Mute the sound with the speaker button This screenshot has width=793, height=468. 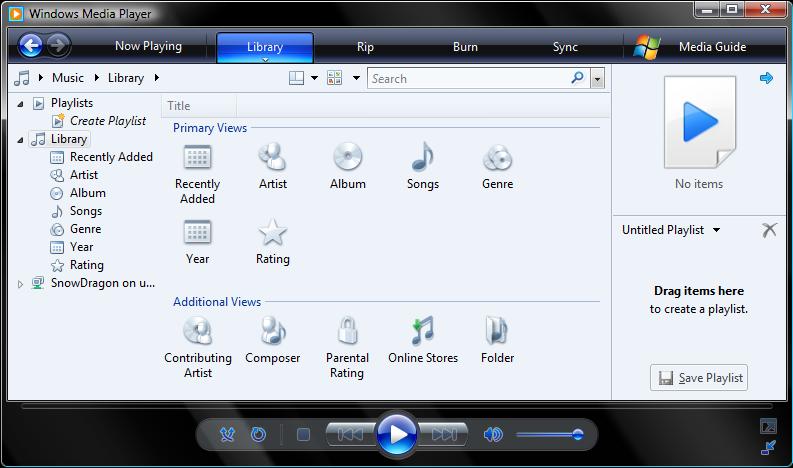coord(493,434)
